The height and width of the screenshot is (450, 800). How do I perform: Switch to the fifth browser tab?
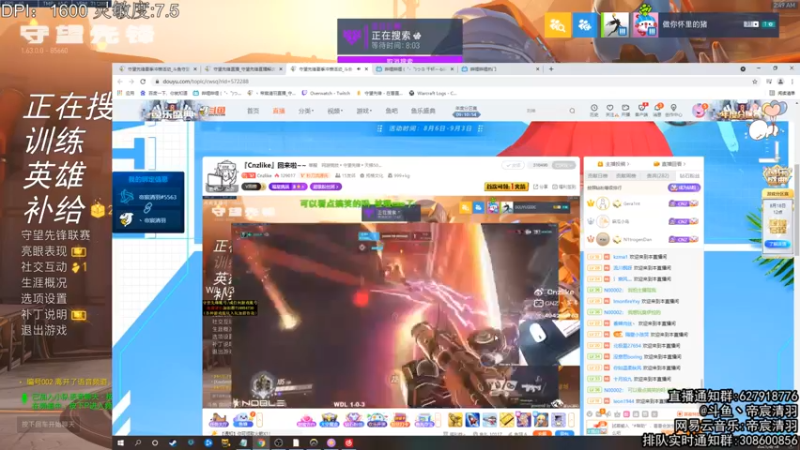[x=500, y=69]
